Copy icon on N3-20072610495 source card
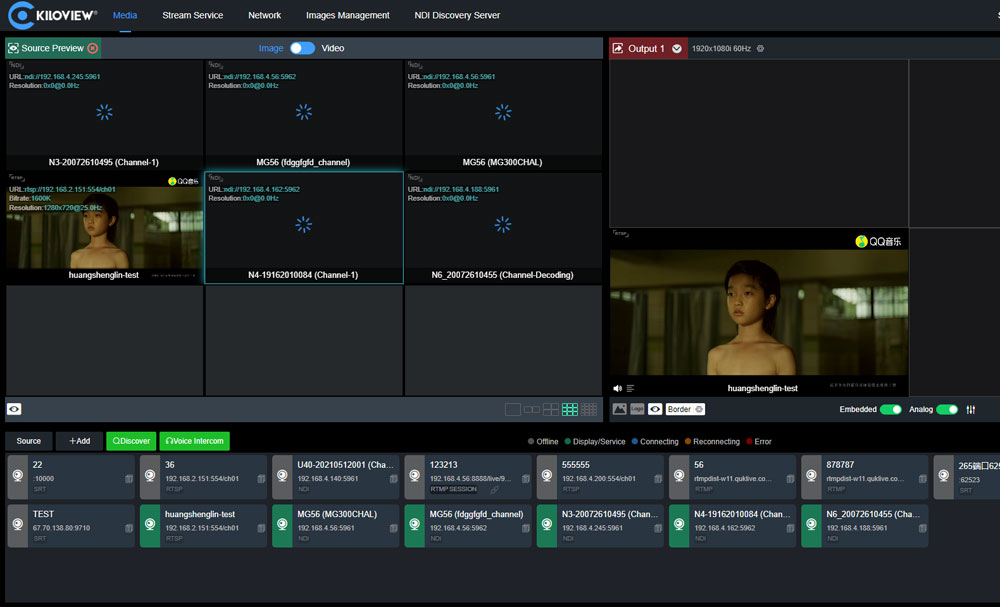 coord(658,528)
